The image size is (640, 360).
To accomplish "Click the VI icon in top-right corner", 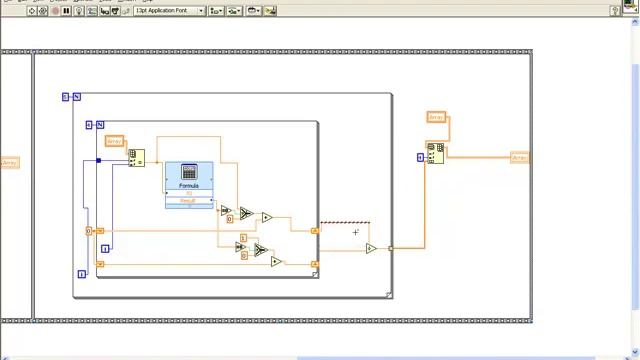I will pyautogui.click(x=630, y=6).
